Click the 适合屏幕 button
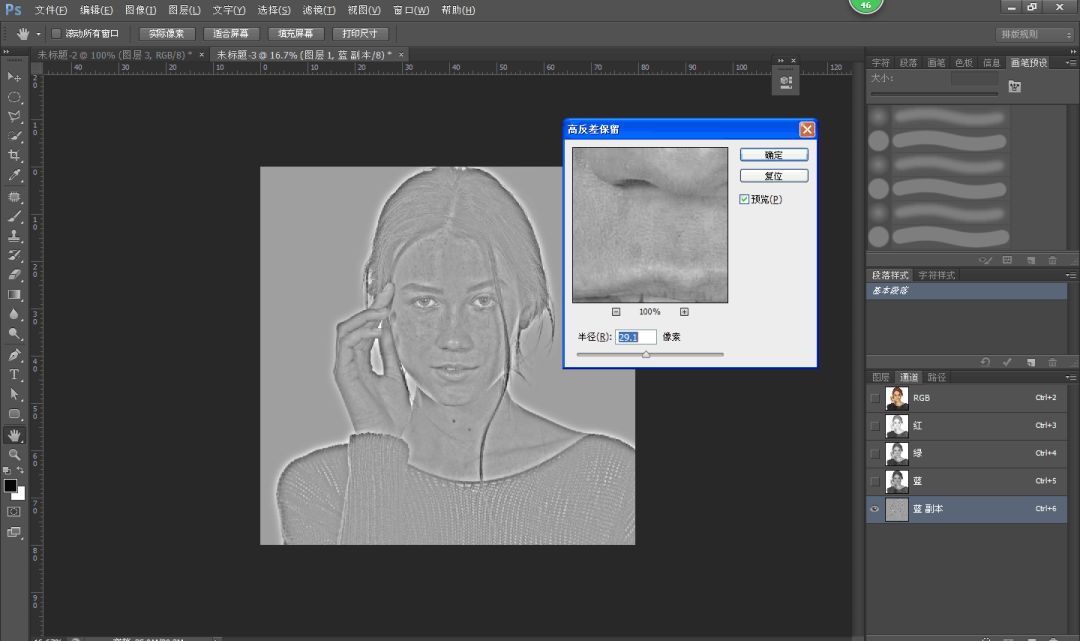Screen dimensions: 1080x641 (230, 33)
